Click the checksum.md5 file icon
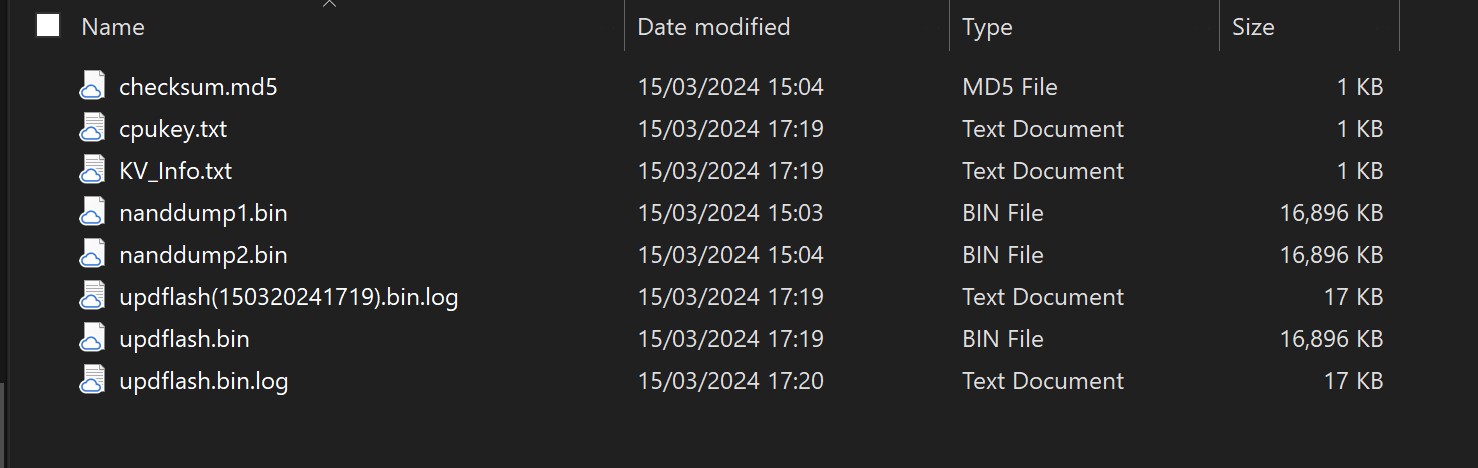The width and height of the screenshot is (1478, 468). click(92, 87)
